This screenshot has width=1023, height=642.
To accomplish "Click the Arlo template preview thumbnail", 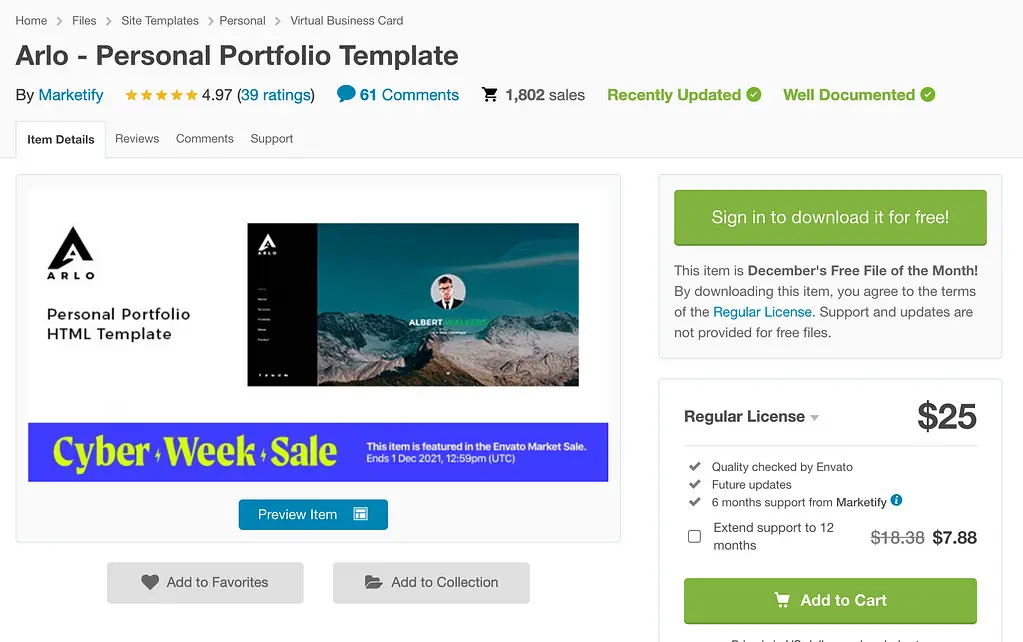I will [x=413, y=304].
